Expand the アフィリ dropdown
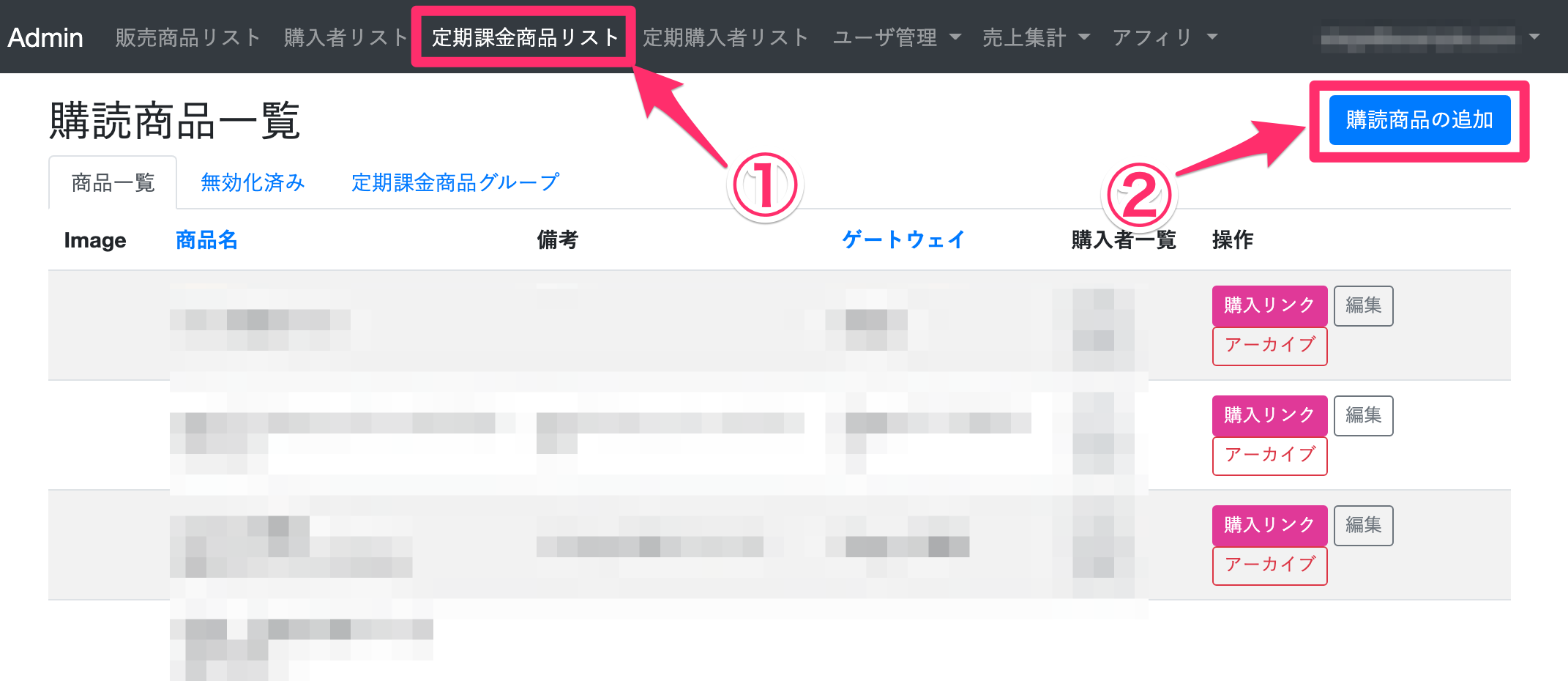The width and height of the screenshot is (1568, 681). [1165, 37]
